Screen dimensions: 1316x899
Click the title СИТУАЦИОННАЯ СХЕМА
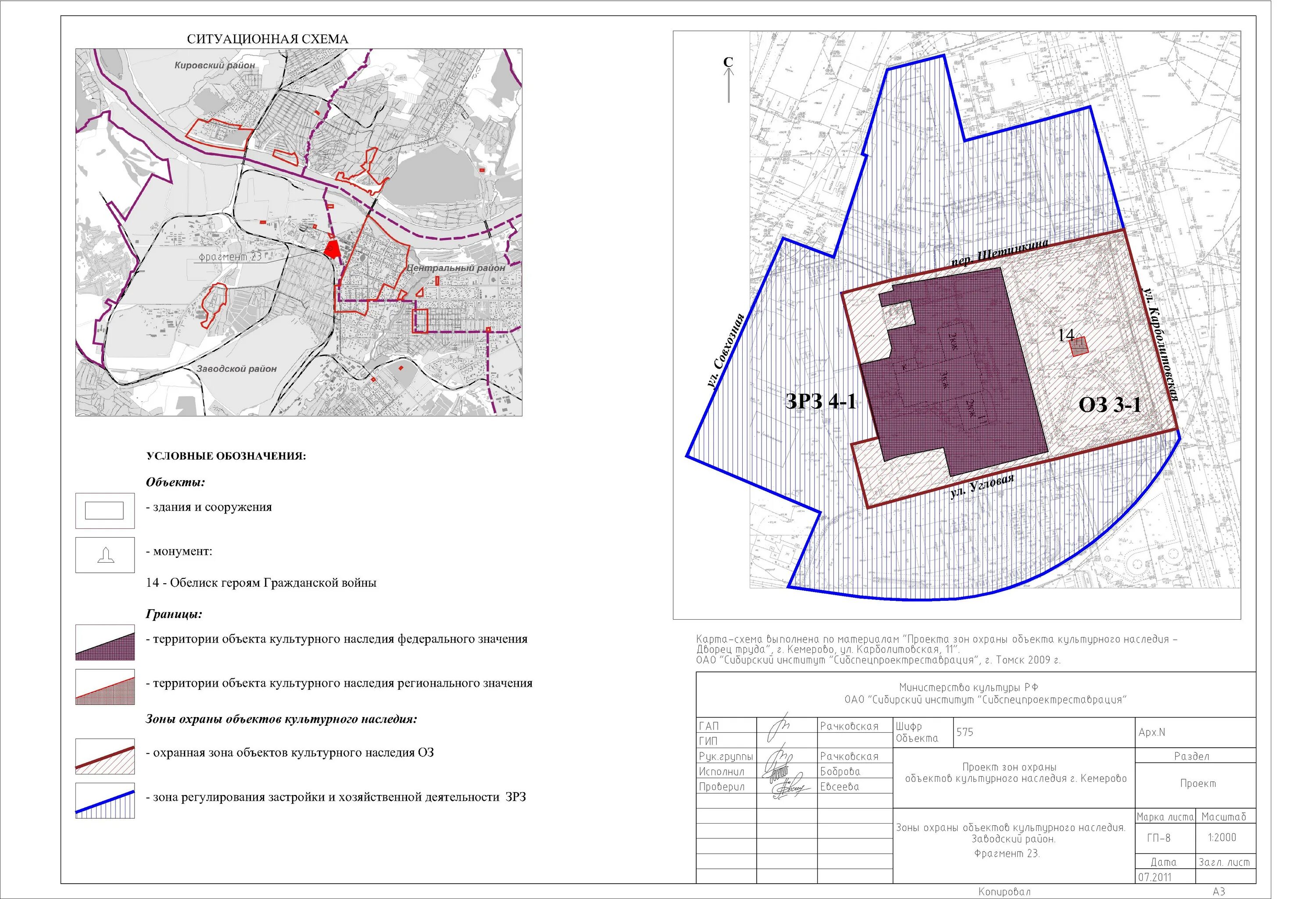(267, 39)
